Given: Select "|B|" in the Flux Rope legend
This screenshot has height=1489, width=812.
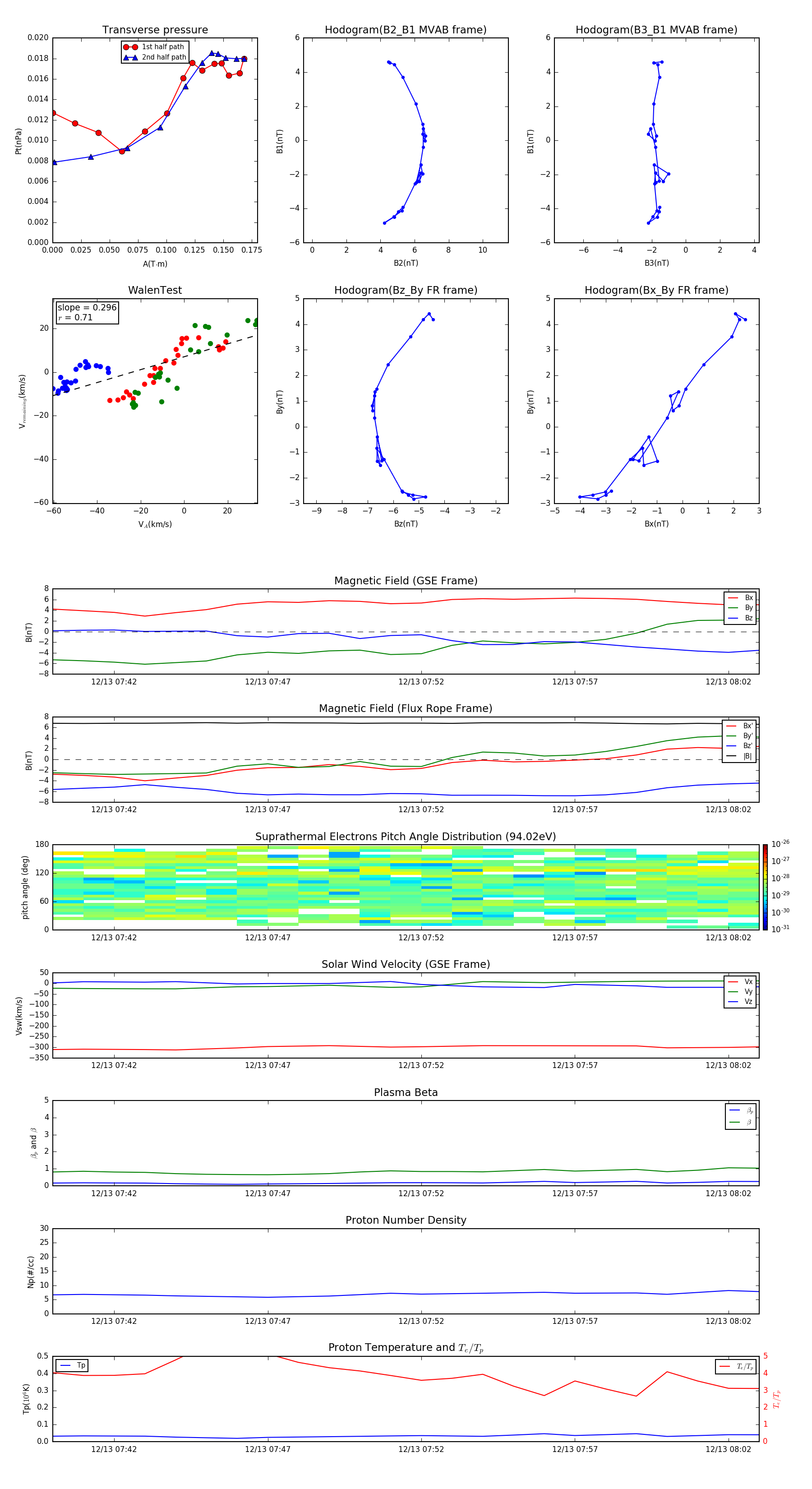Looking at the screenshot, I should pos(740,756).
